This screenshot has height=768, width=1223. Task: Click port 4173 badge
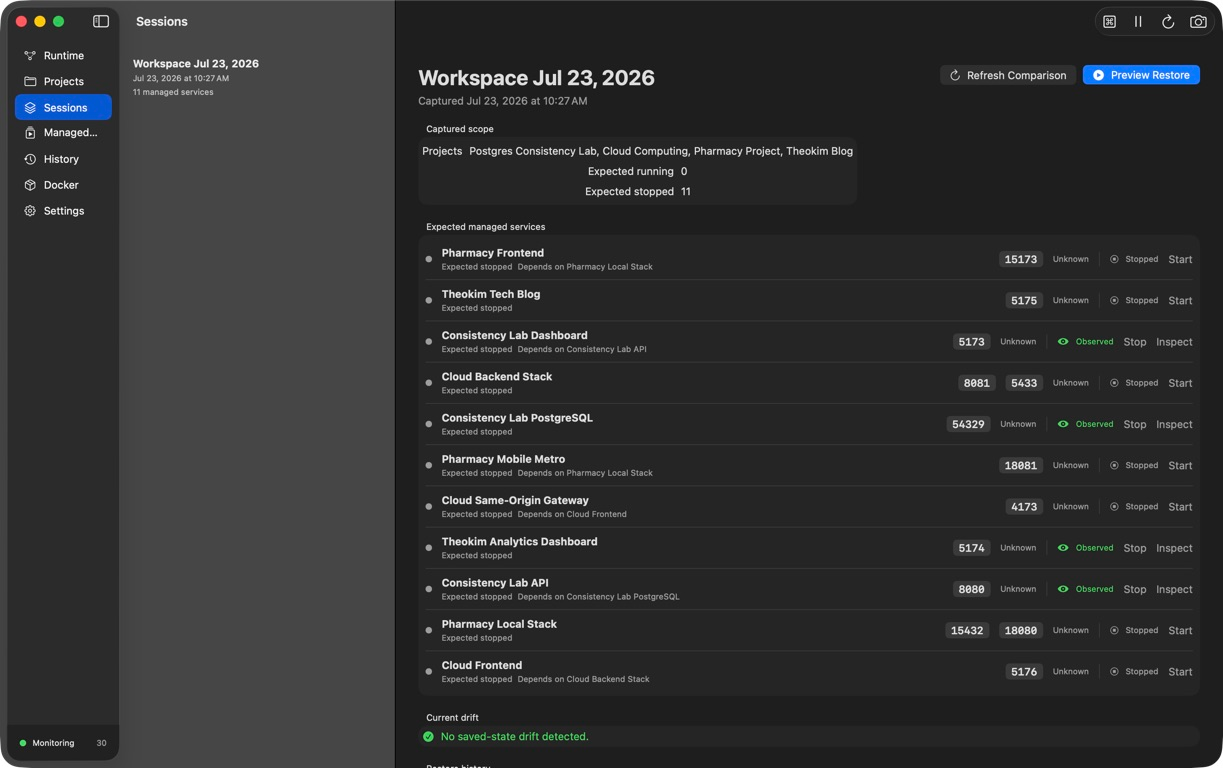tap(1024, 507)
